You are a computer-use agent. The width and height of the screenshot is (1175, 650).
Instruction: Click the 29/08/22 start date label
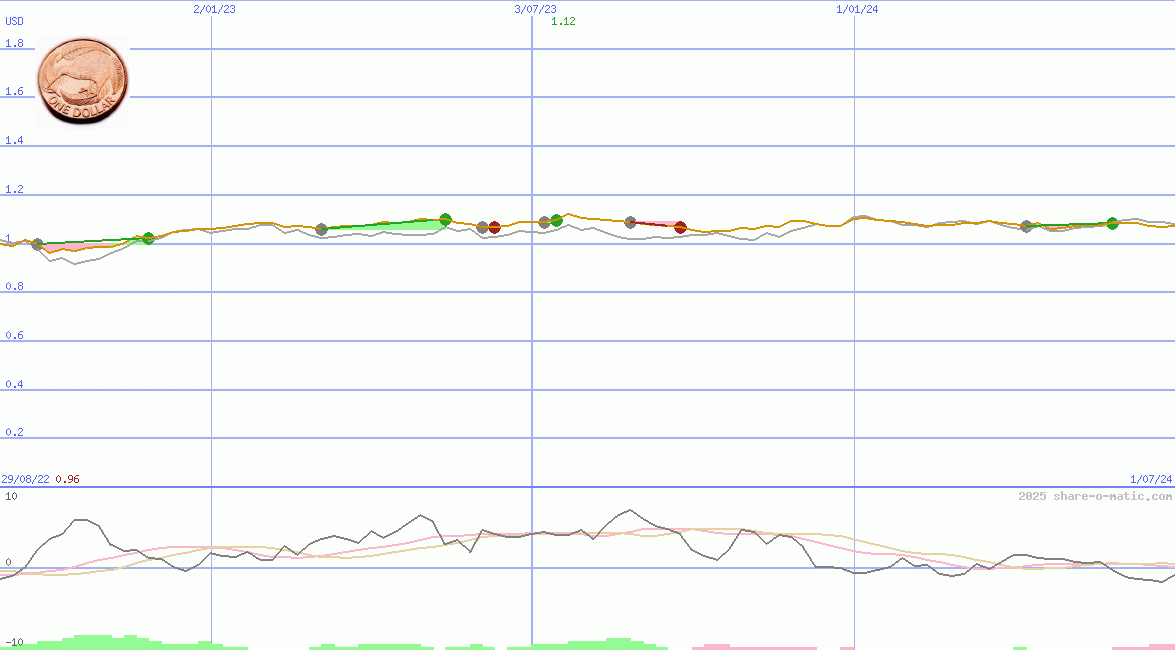(x=25, y=479)
